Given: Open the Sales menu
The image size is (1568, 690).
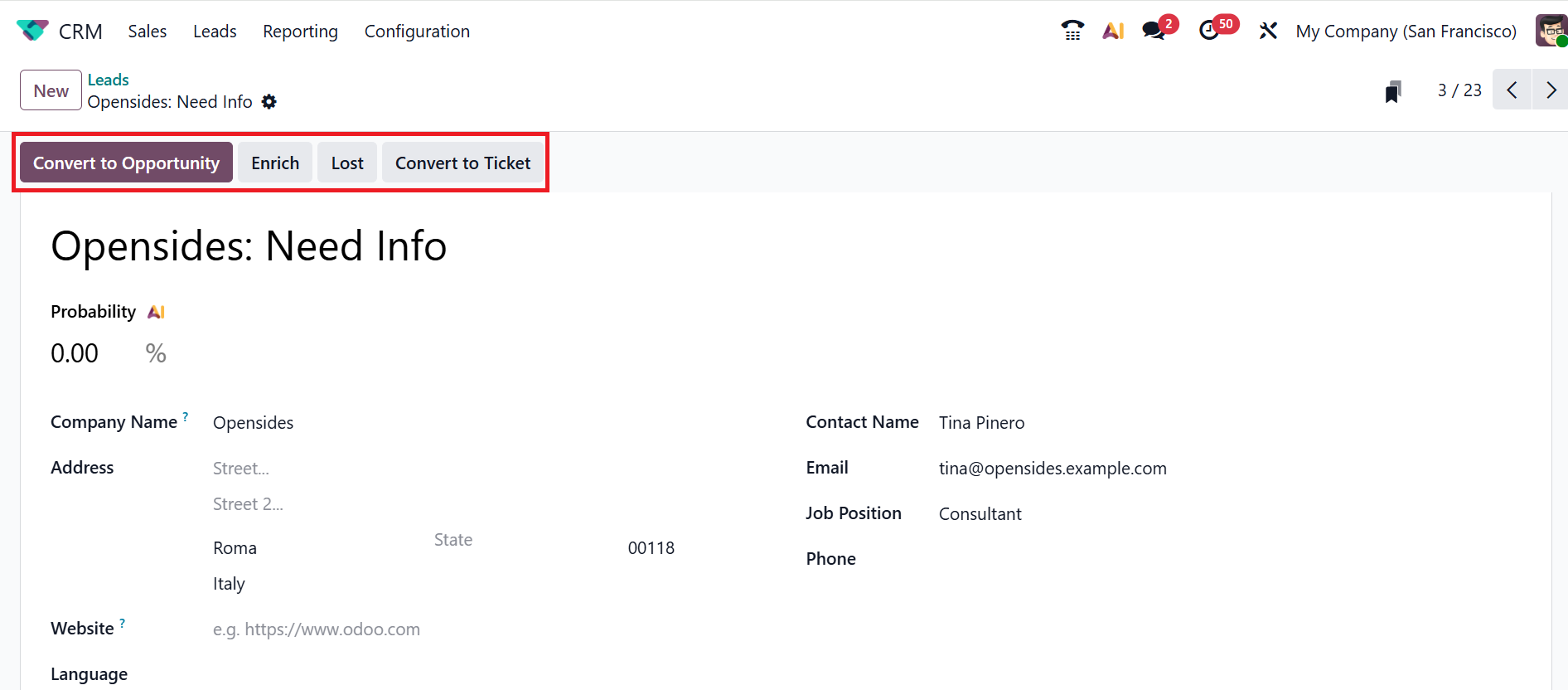Looking at the screenshot, I should click(147, 32).
